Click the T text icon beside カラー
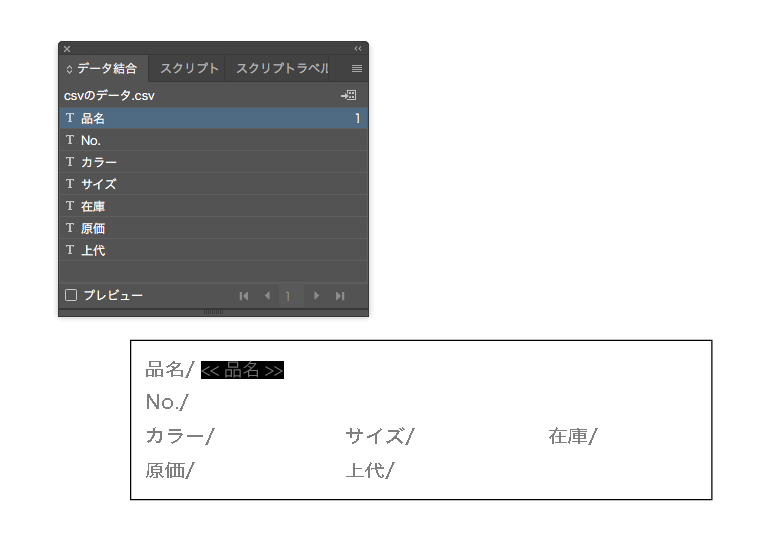The width and height of the screenshot is (773, 557). click(x=70, y=162)
